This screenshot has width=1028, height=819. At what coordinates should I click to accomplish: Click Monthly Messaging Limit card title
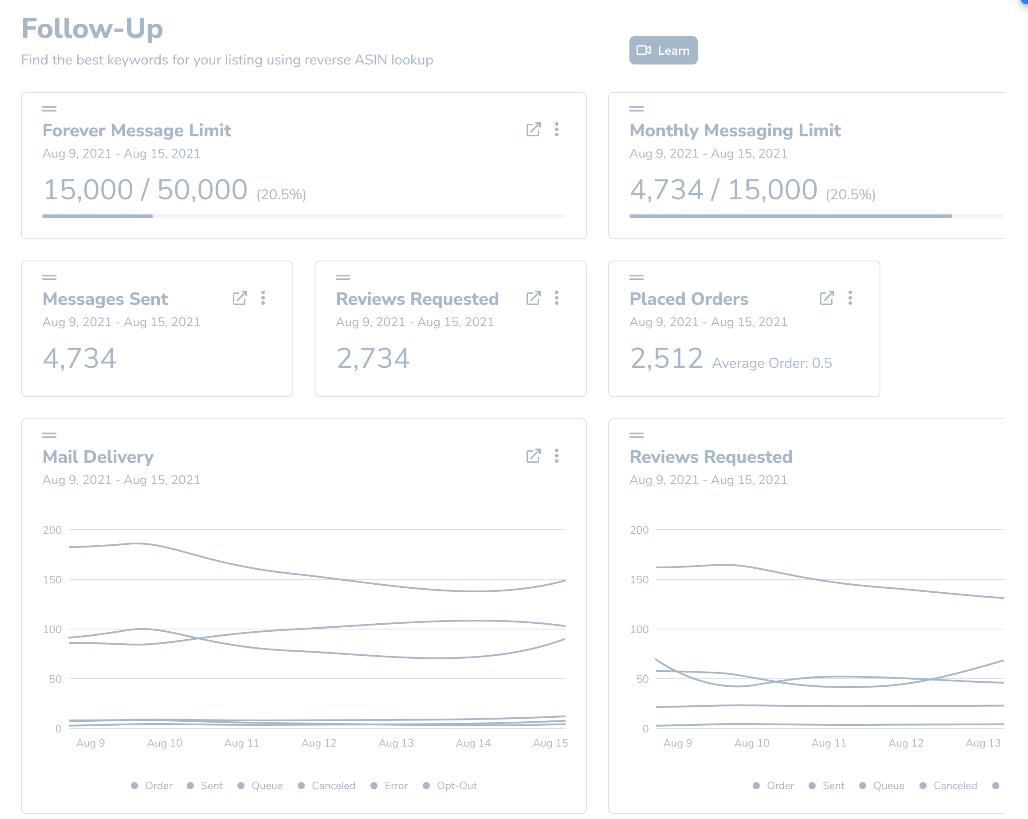(x=735, y=130)
